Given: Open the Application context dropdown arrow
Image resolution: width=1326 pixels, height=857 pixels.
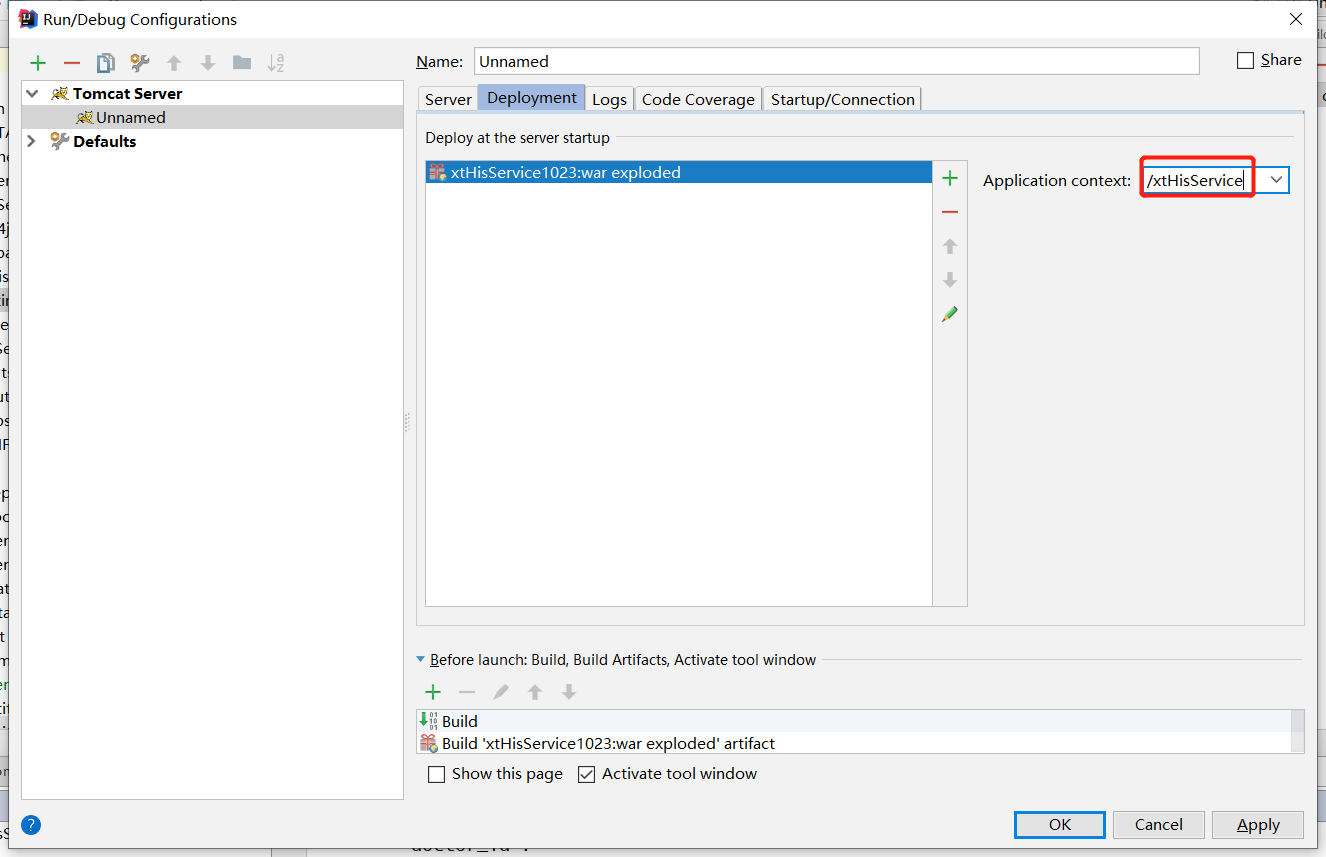Looking at the screenshot, I should coord(1276,180).
